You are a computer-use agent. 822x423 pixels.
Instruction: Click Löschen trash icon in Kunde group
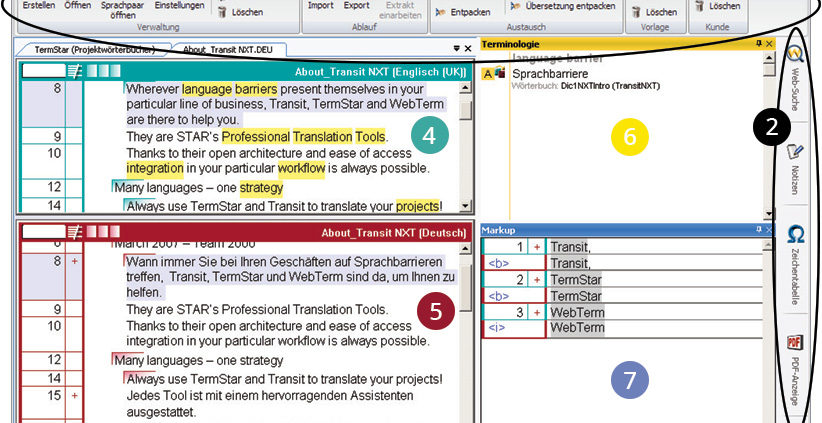[x=699, y=6]
